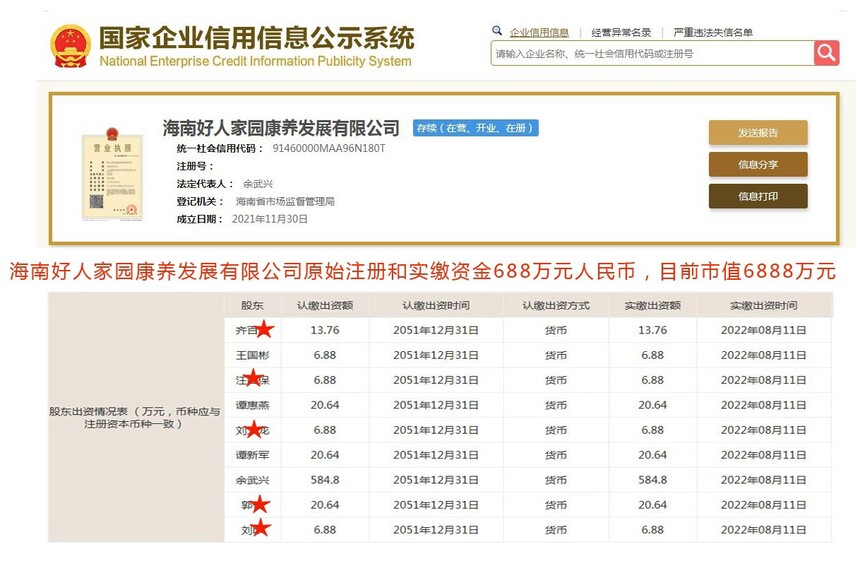Click 584.8 in the 实缴出资额 column

(653, 480)
